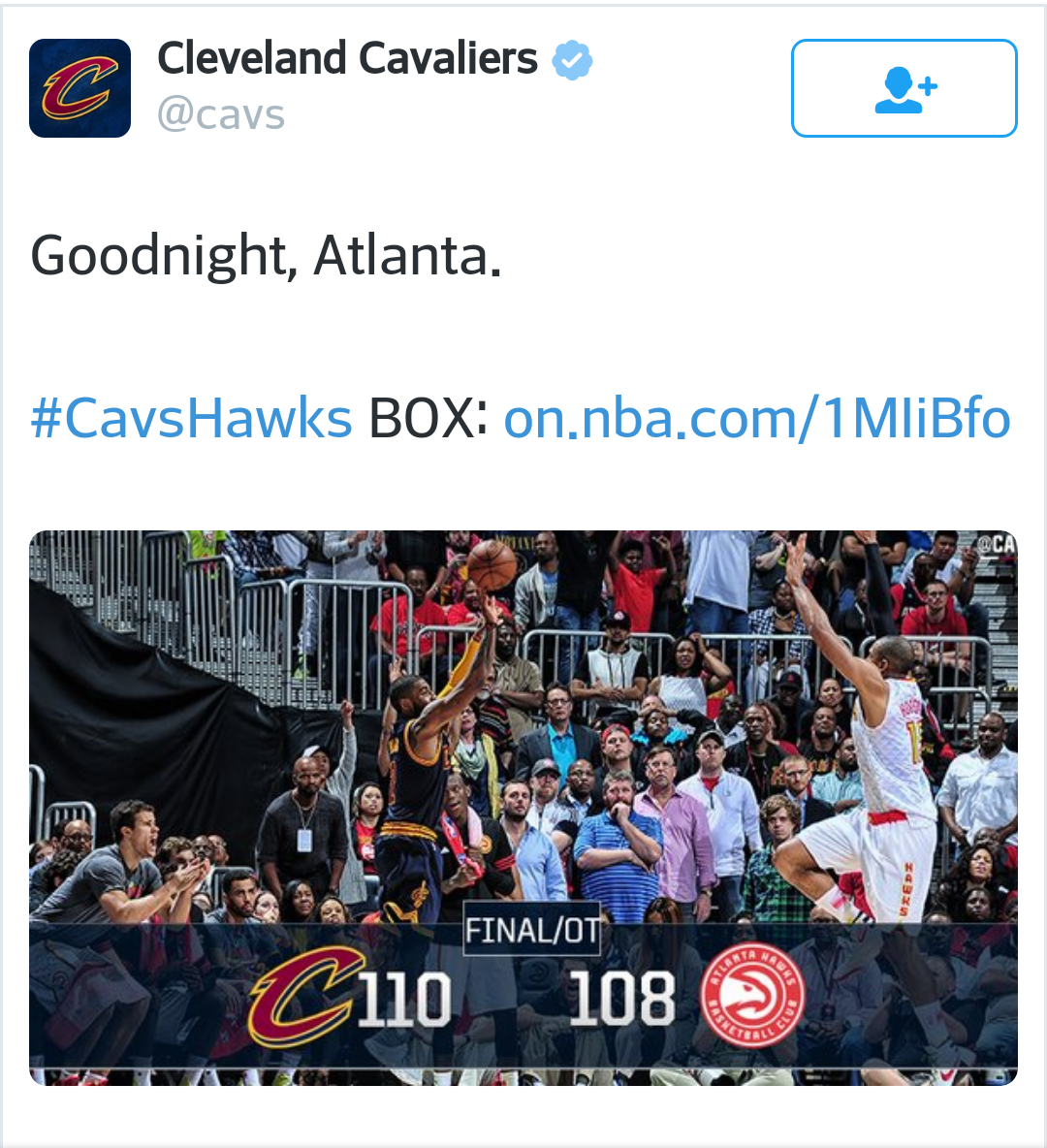Viewport: 1047px width, 1148px height.
Task: Click the Cavaliers score 110
Action: (404, 998)
